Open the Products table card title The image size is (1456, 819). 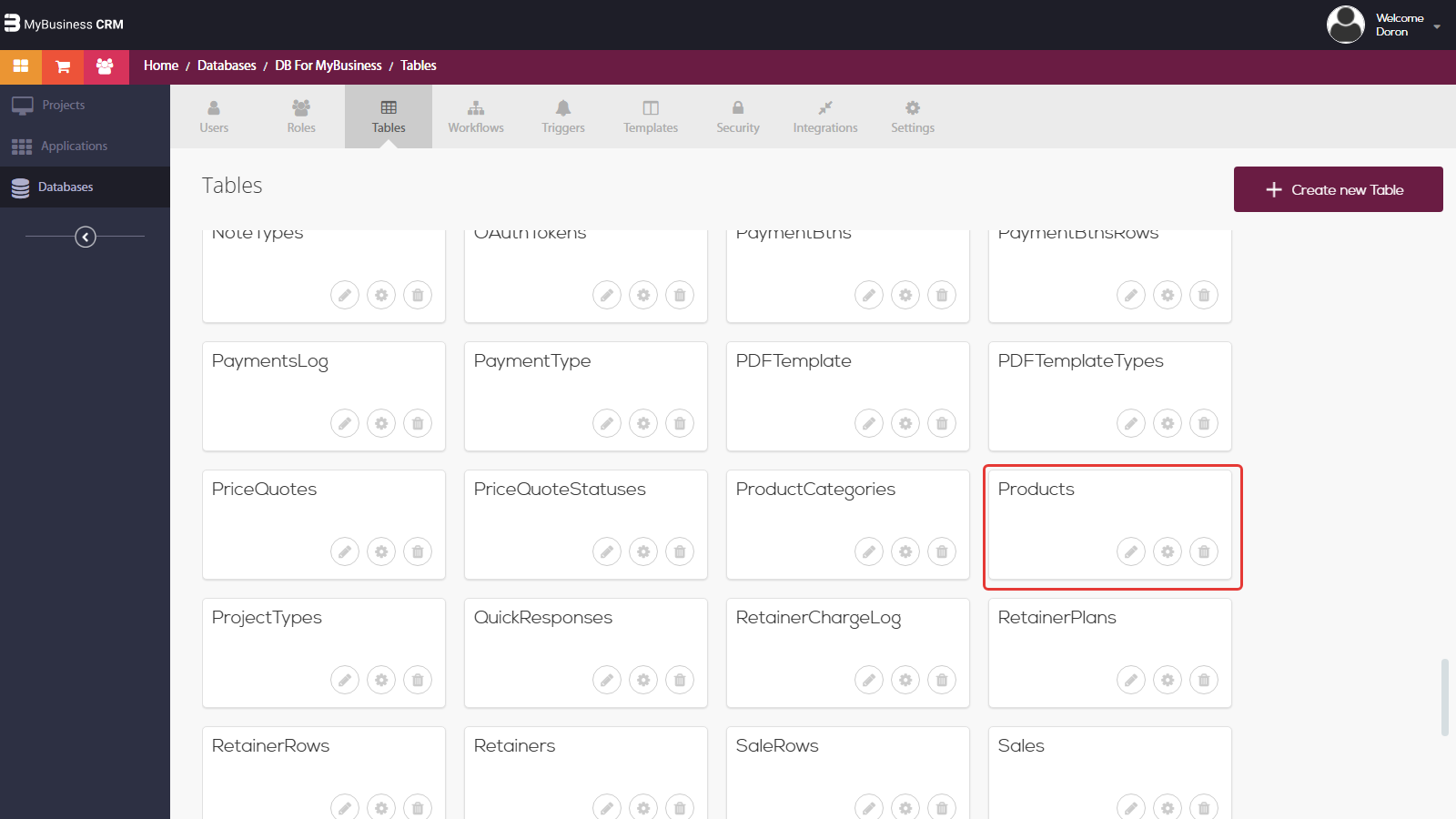point(1036,489)
